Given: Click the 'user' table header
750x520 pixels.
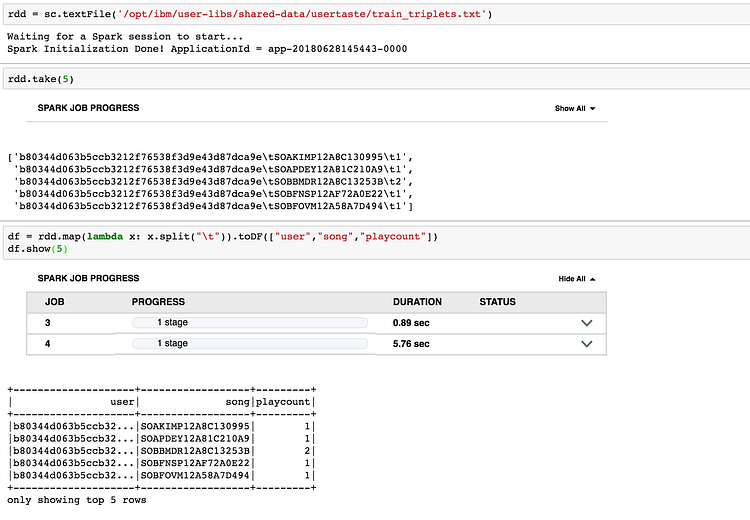Looking at the screenshot, I should 122,402.
